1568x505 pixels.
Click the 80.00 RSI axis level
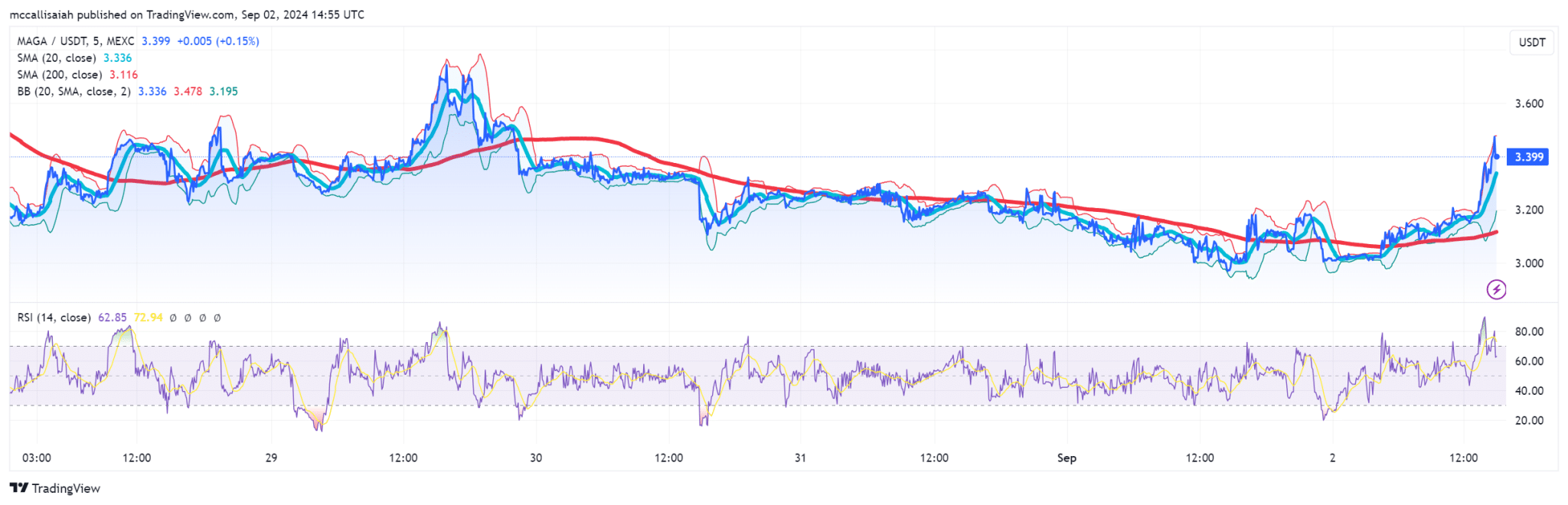point(1529,331)
